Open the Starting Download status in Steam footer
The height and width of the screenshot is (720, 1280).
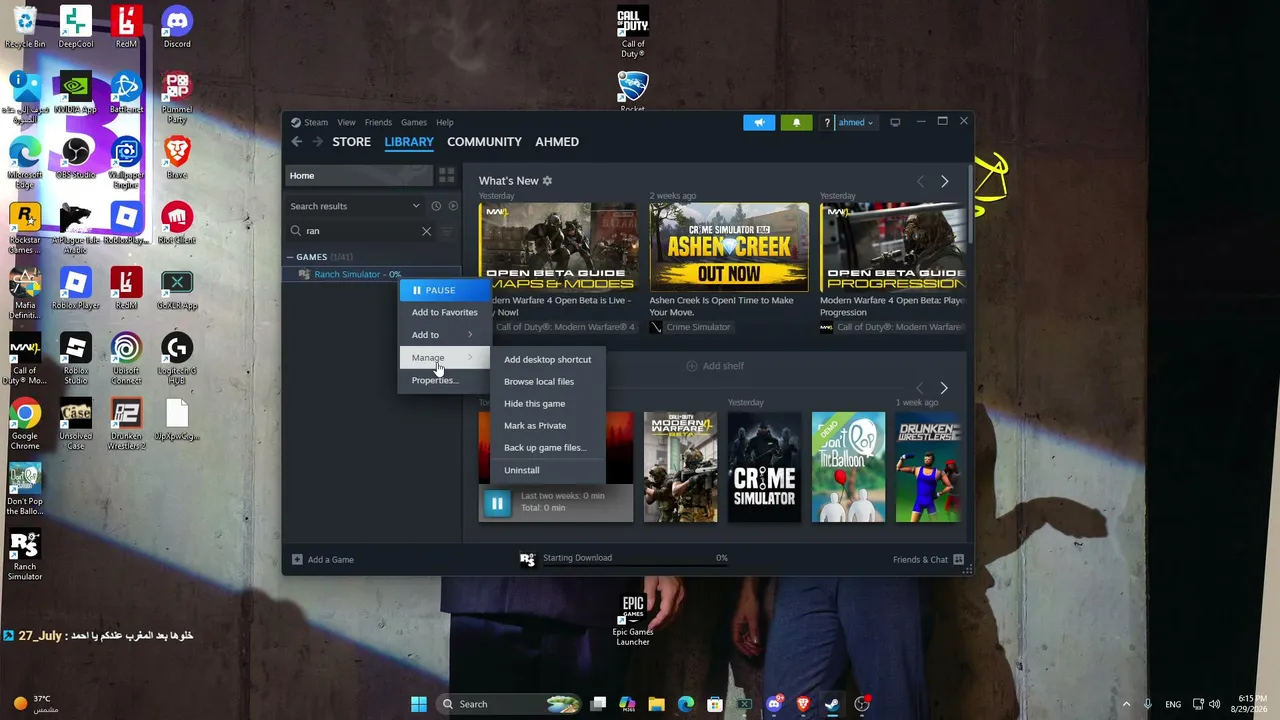tap(624, 559)
